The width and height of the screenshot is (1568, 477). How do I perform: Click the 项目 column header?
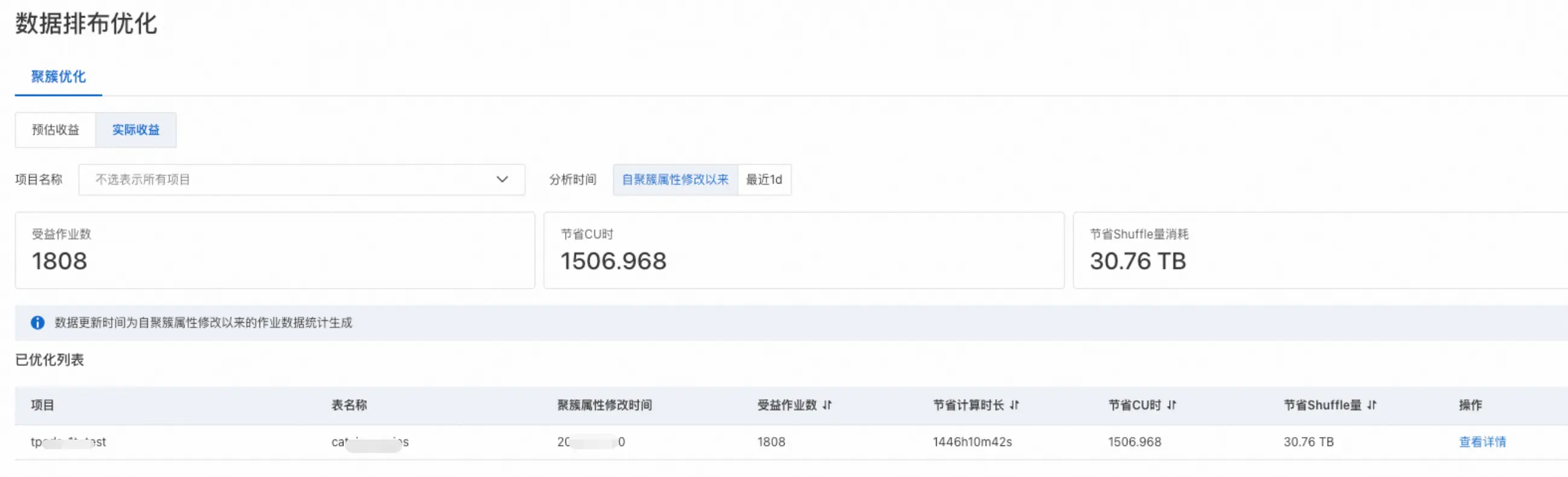pos(43,405)
